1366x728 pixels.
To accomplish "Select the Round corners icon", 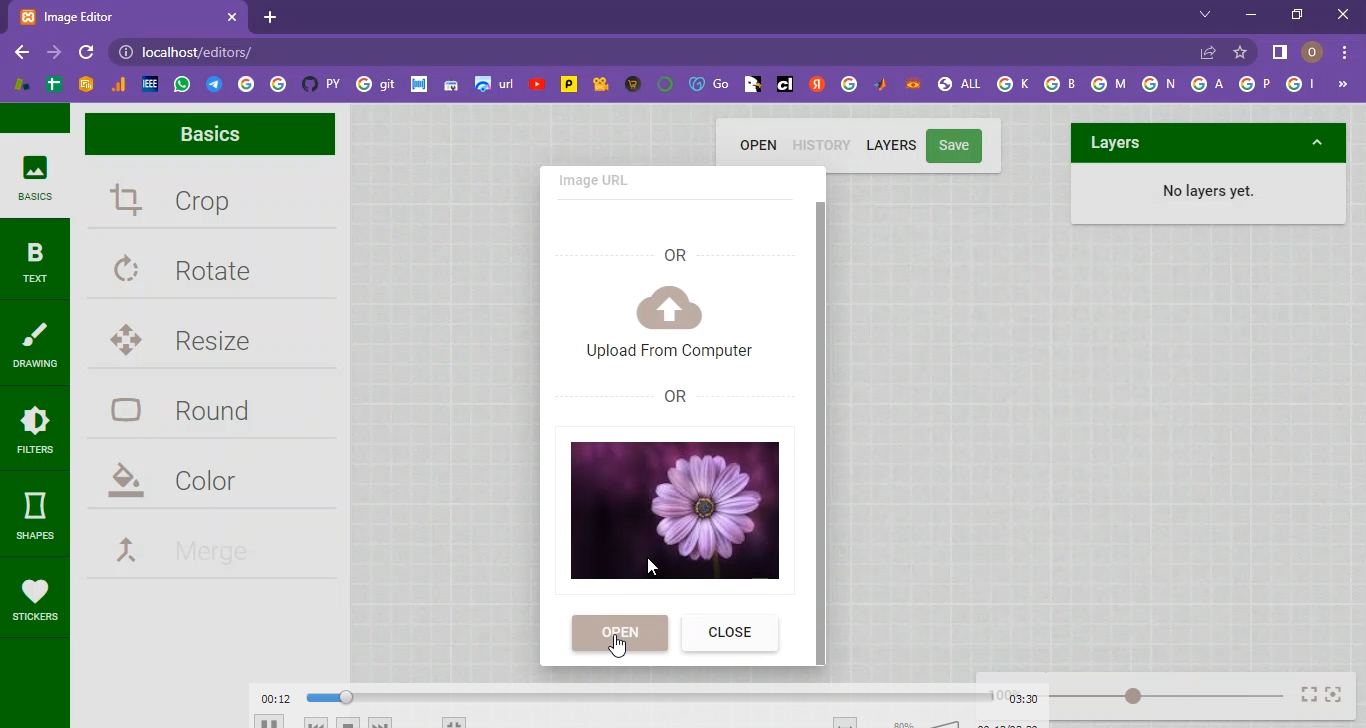I will coord(126,410).
